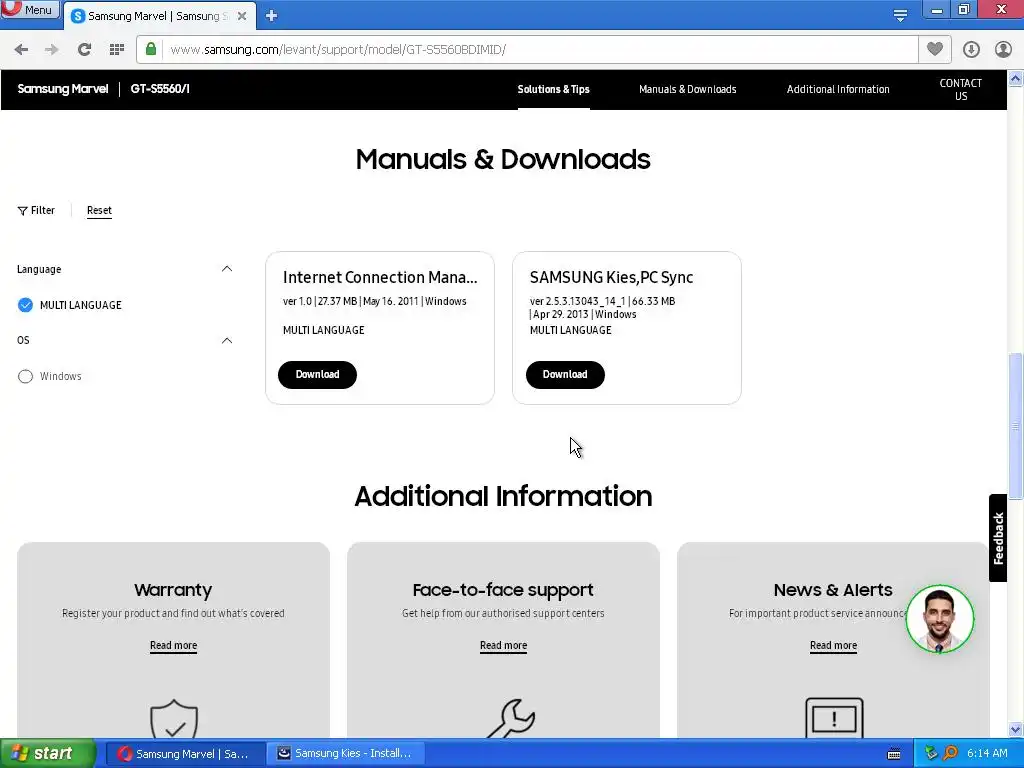Click the scrollbar down arrow
The width and height of the screenshot is (1024, 768).
[x=1015, y=729]
